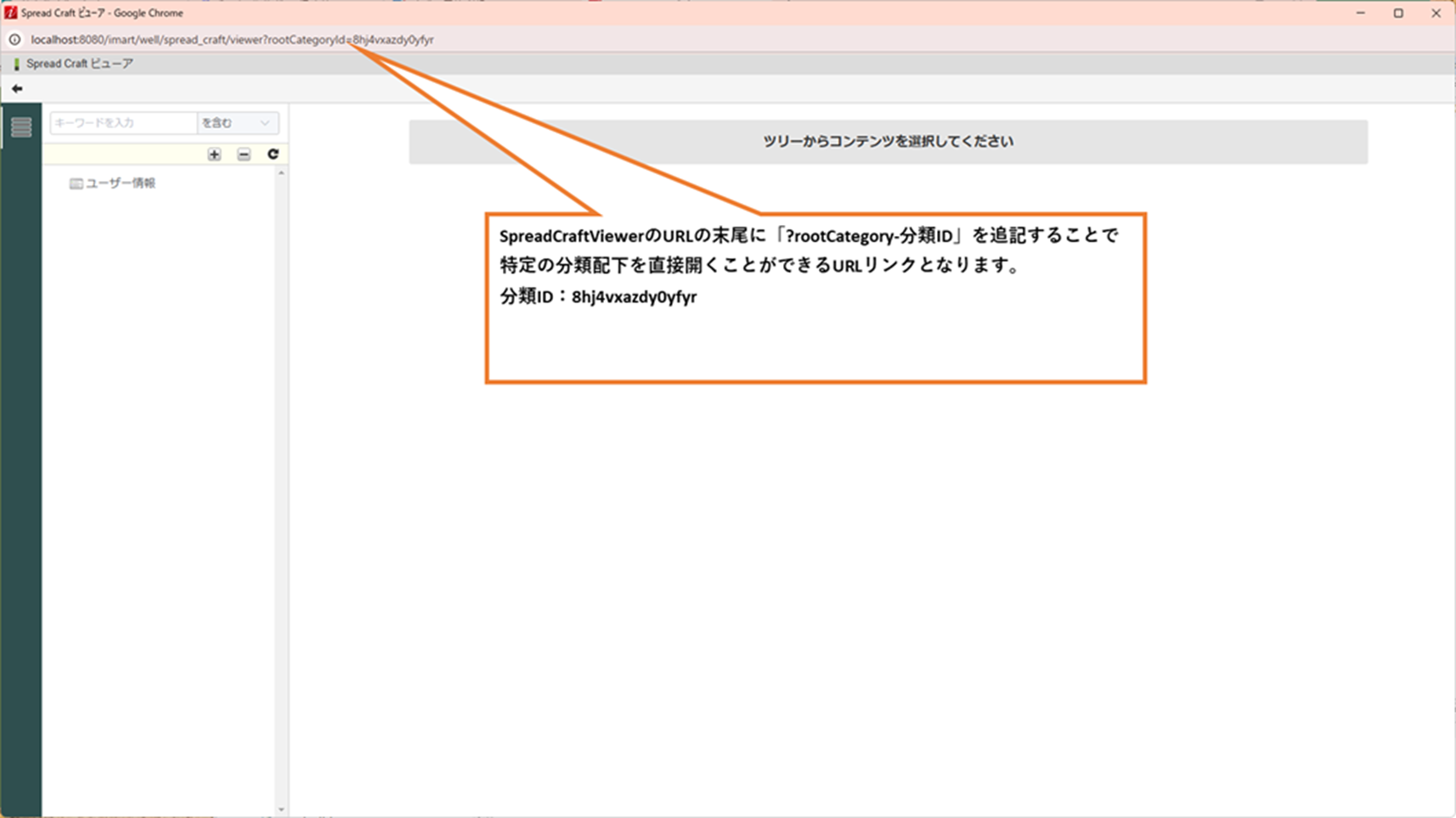Open the hamburger menu in the green sidebar
The width and height of the screenshot is (1456, 818).
click(21, 127)
